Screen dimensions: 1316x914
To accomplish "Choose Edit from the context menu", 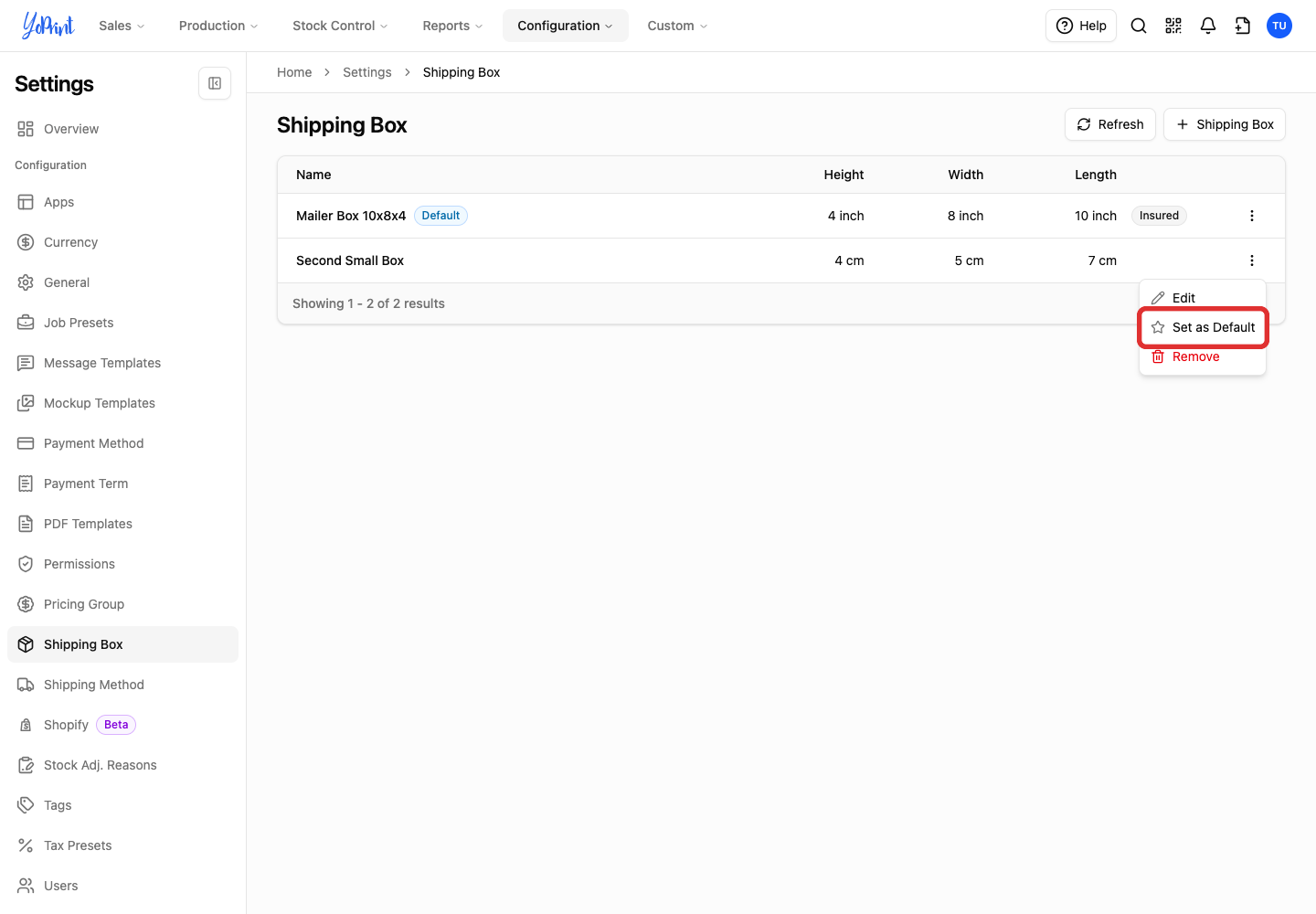I will coord(1203,298).
